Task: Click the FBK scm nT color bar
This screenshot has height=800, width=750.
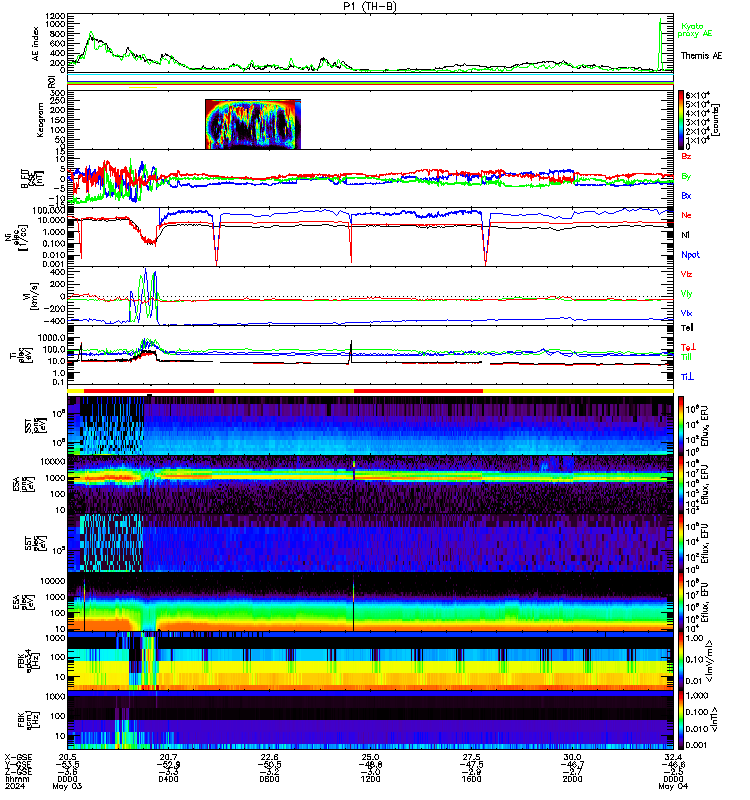Action: [x=681, y=720]
